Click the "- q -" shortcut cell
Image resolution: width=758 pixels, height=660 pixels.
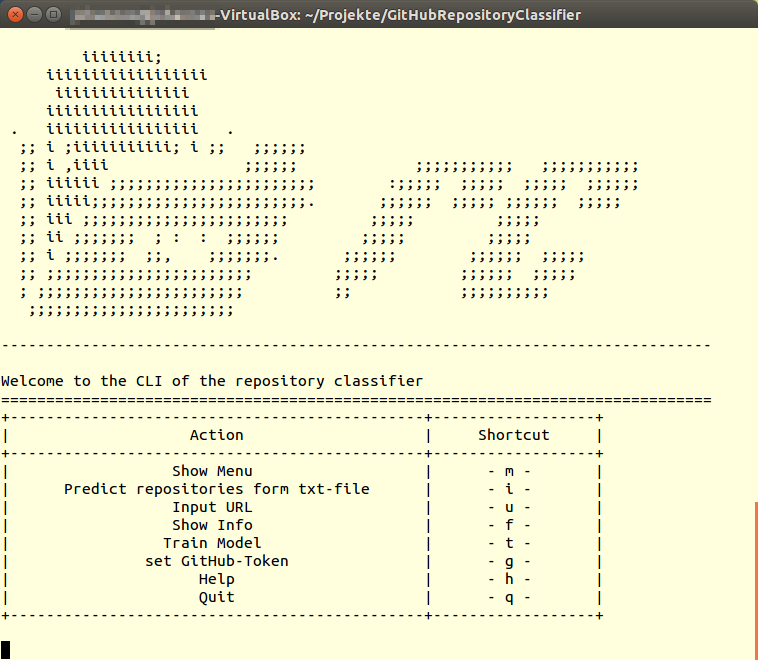pyautogui.click(x=509, y=598)
